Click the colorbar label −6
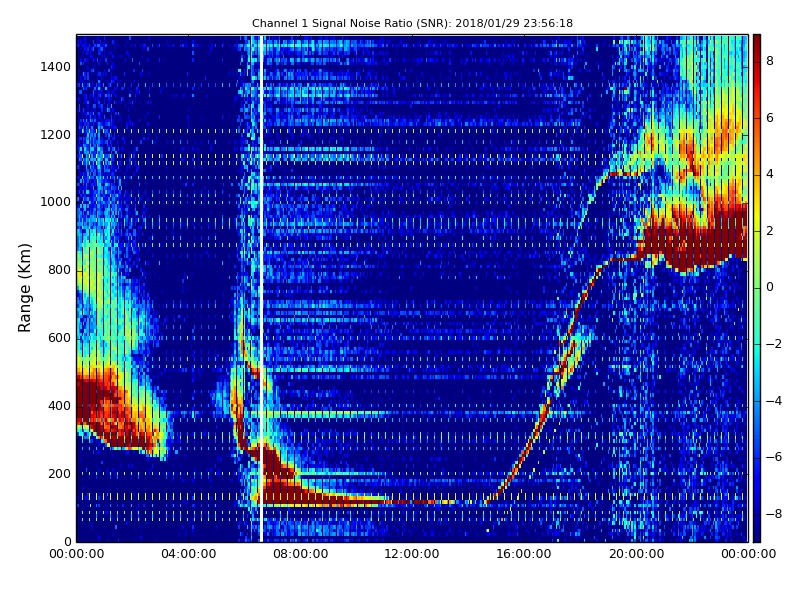This screenshot has height=600, width=800. point(774,457)
